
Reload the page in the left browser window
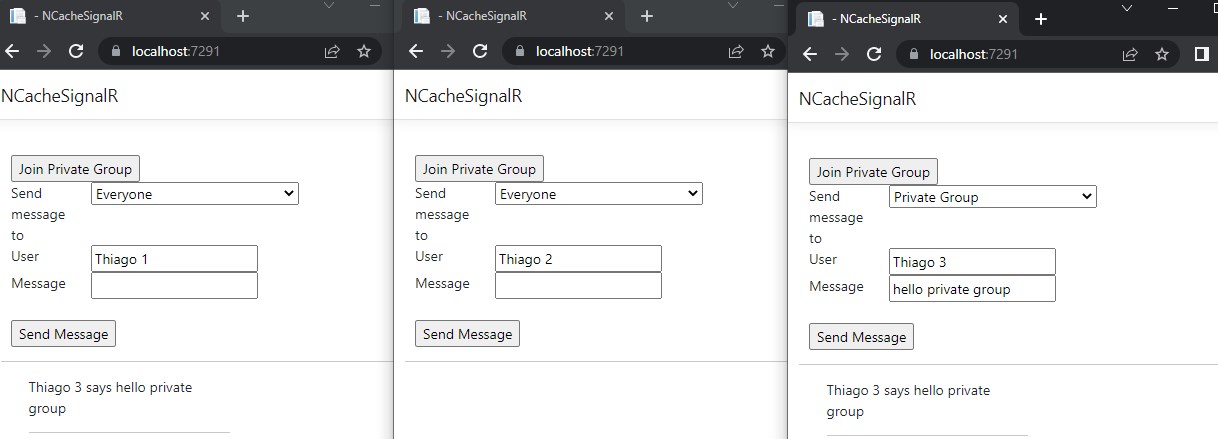76,51
